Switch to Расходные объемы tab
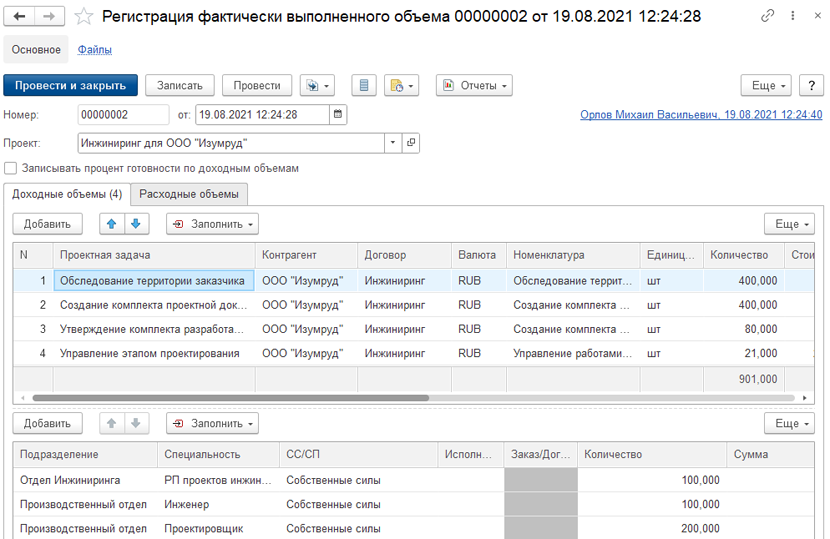Viewport: 830px width, 539px height. click(189, 194)
